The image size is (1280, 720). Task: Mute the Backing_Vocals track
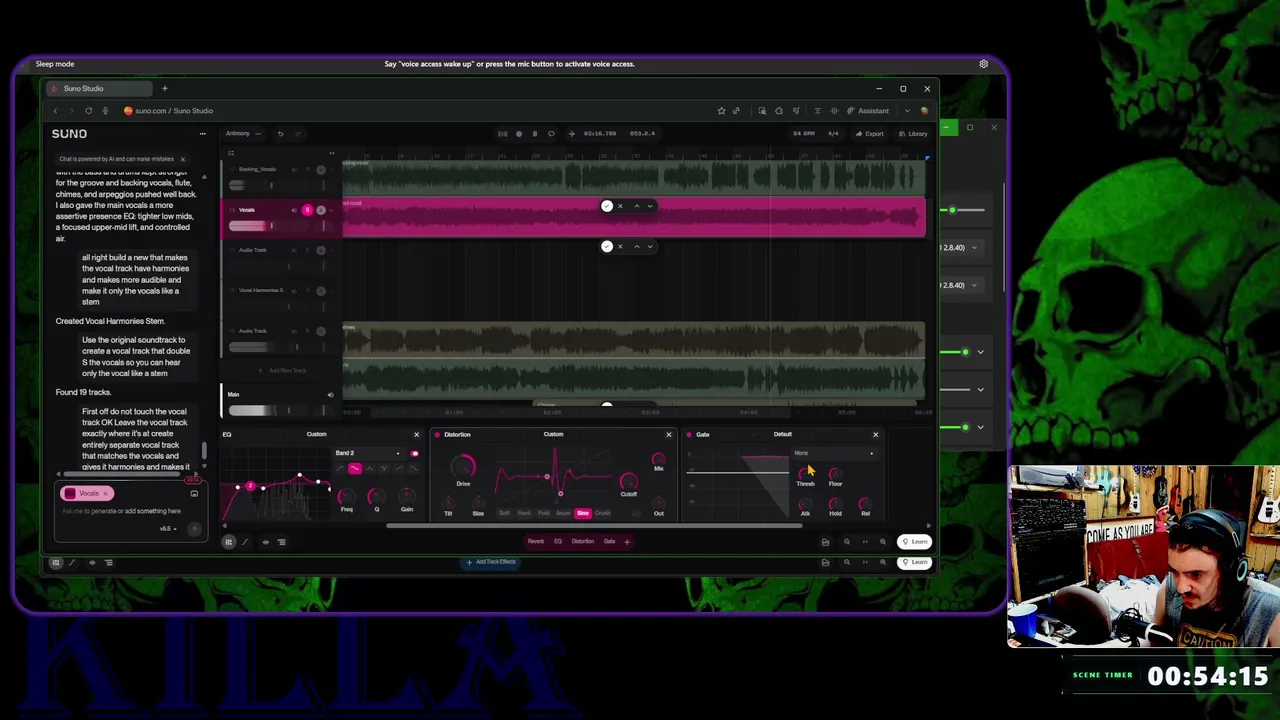coord(294,169)
